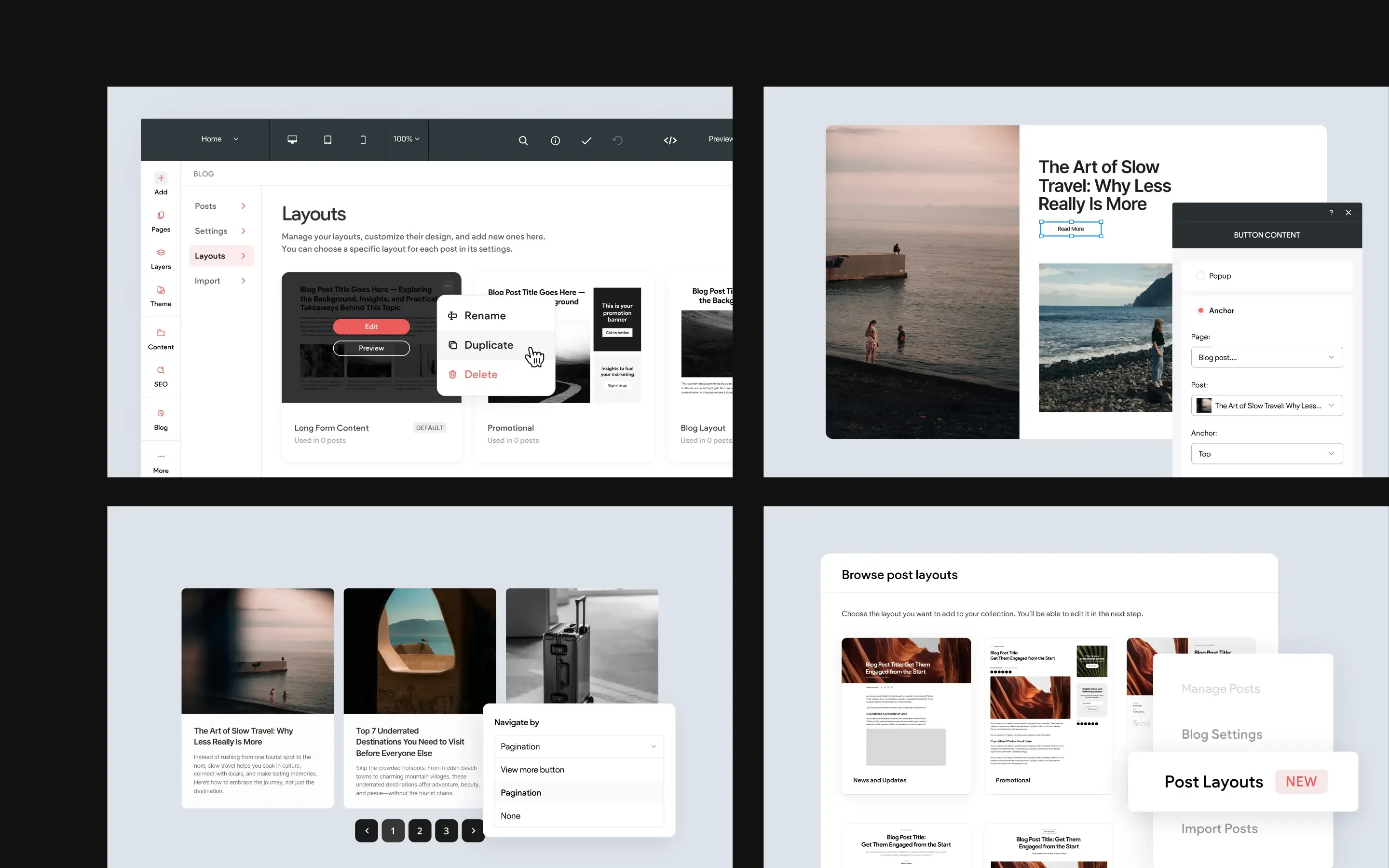The width and height of the screenshot is (1389, 868).
Task: Open the 100% zoom dropdown
Action: coord(406,139)
